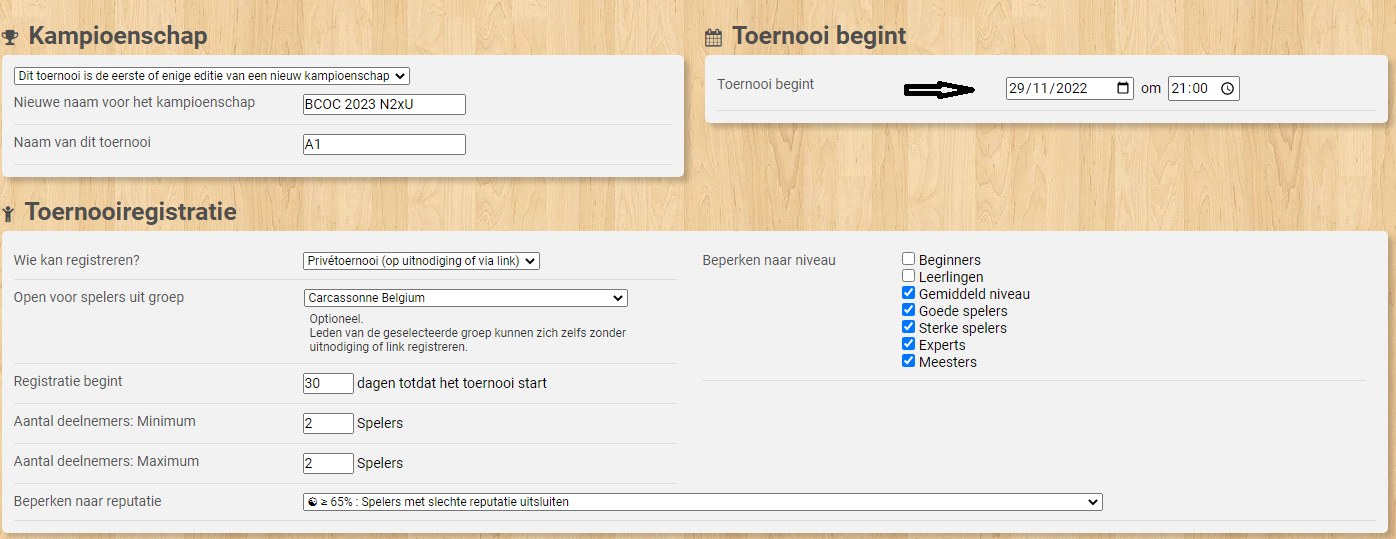
Task: Click the Kampioenschap section heading
Action: coord(118,37)
